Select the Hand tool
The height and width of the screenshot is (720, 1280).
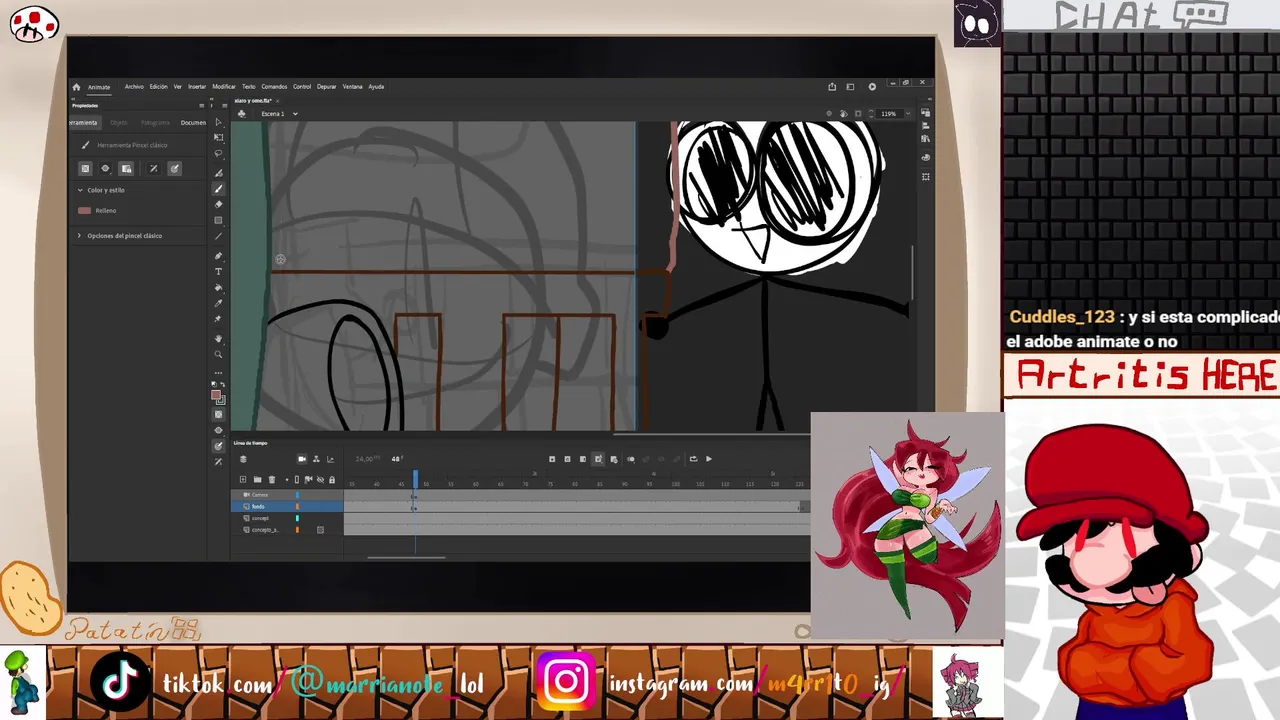click(218, 338)
